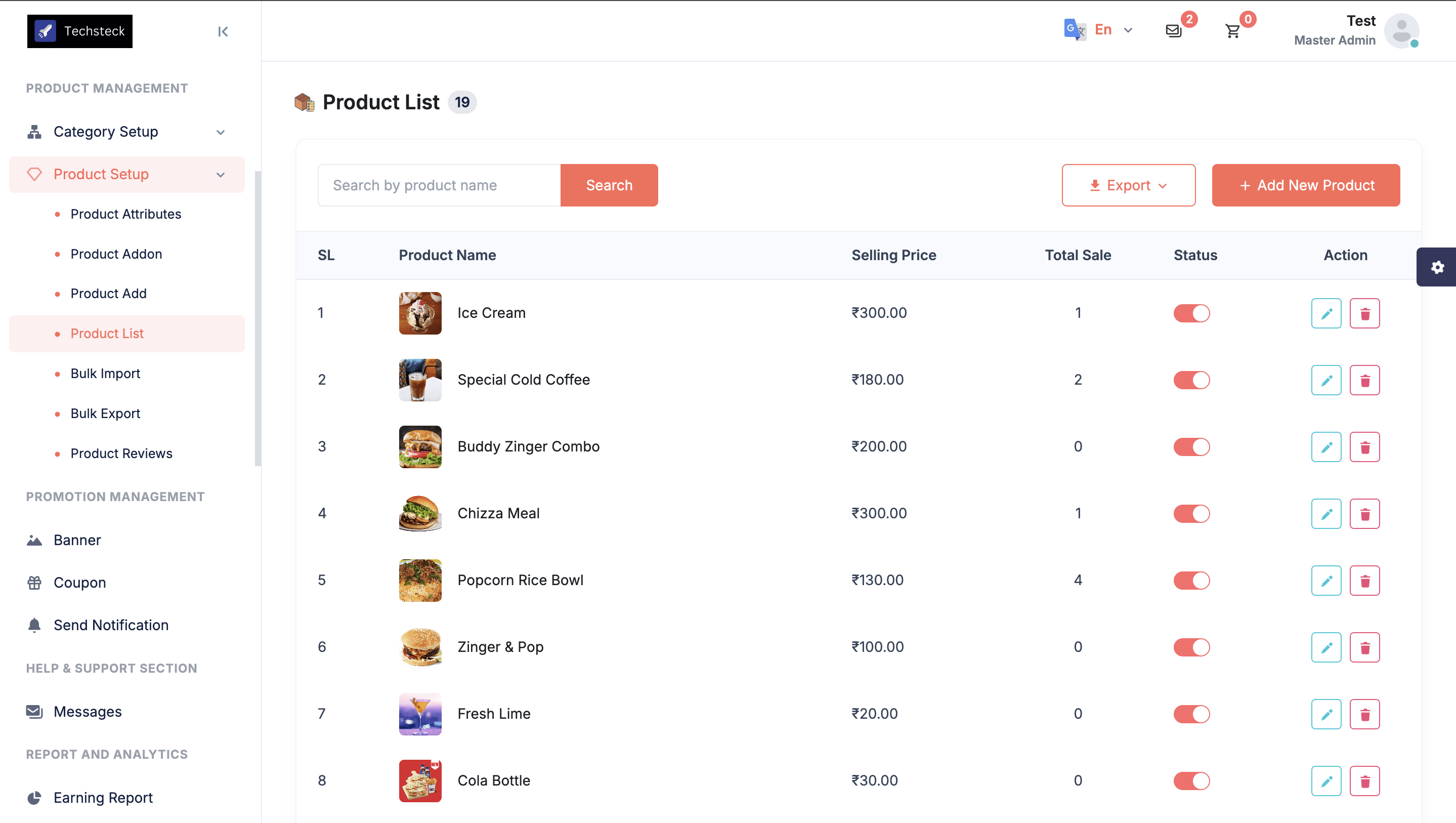Edit the Cola Bottle product
Image resolution: width=1456 pixels, height=823 pixels.
coord(1326,780)
